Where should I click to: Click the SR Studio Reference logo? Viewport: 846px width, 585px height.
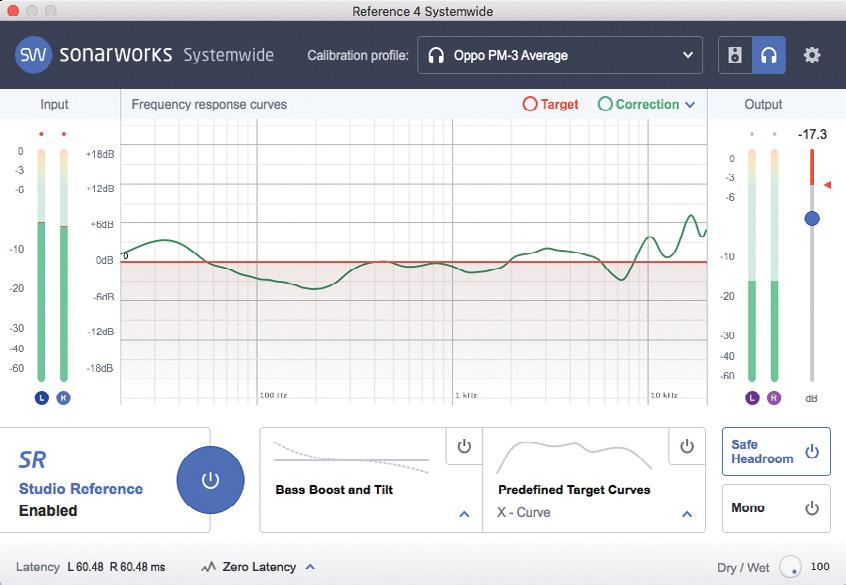32,460
